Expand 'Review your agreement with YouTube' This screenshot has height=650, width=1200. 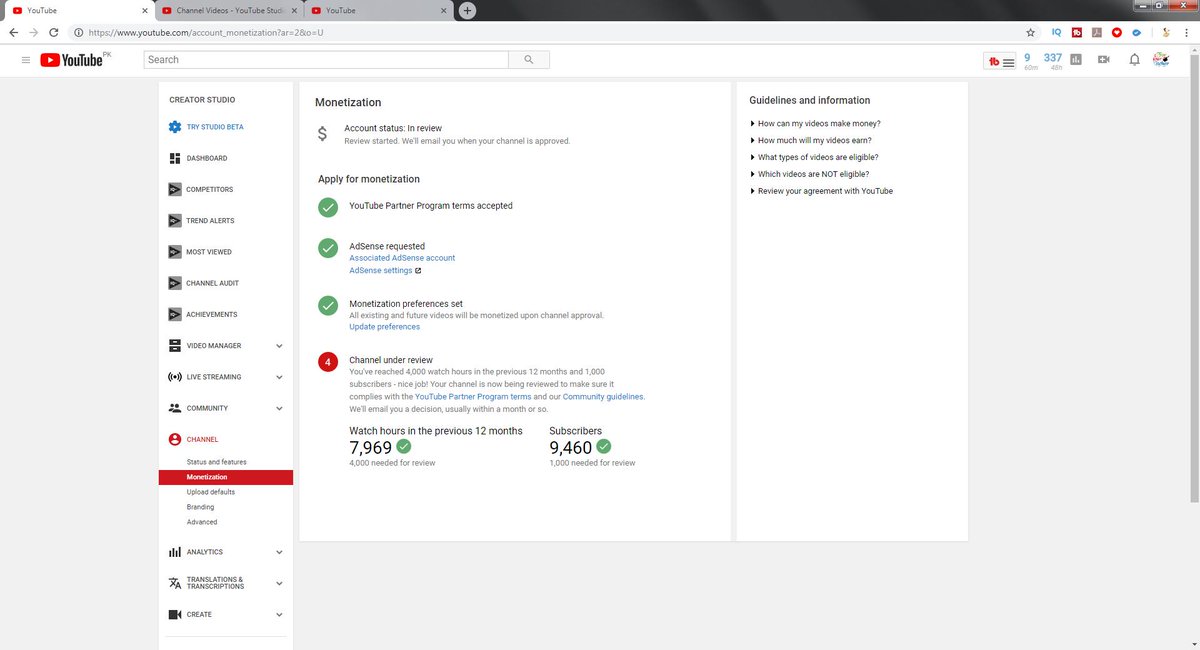pyautogui.click(x=821, y=191)
